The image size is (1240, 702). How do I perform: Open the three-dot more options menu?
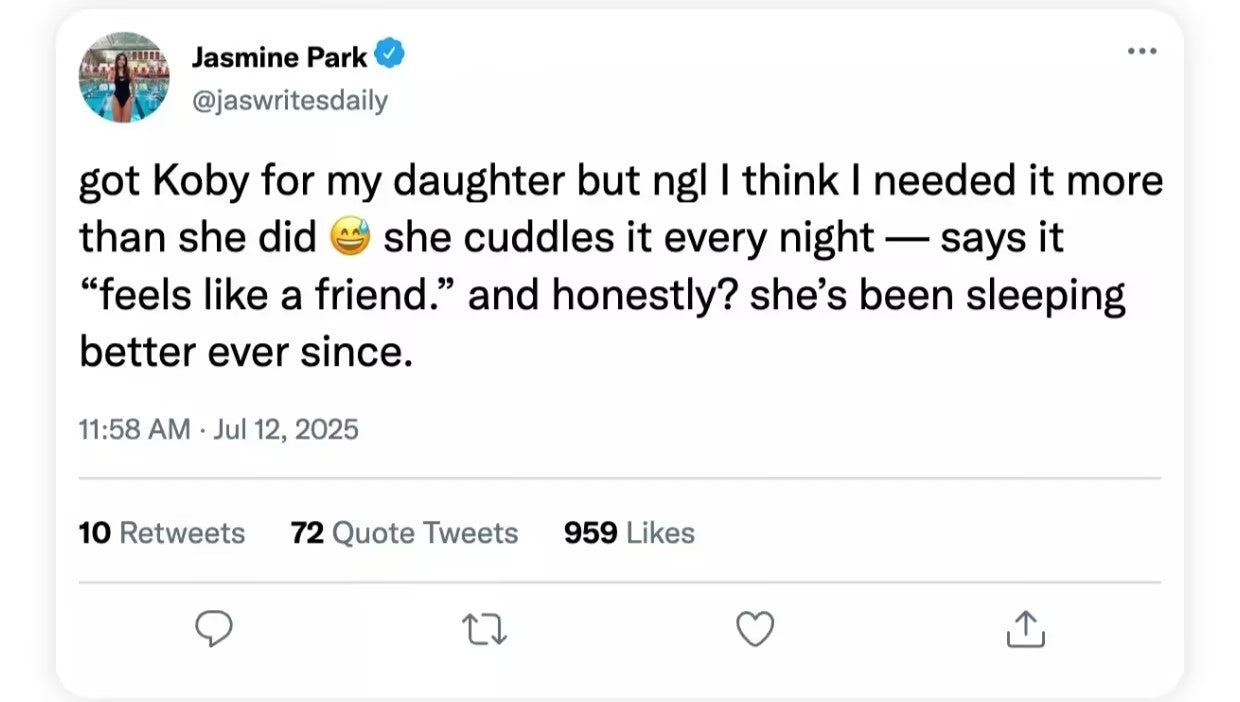(x=1141, y=51)
